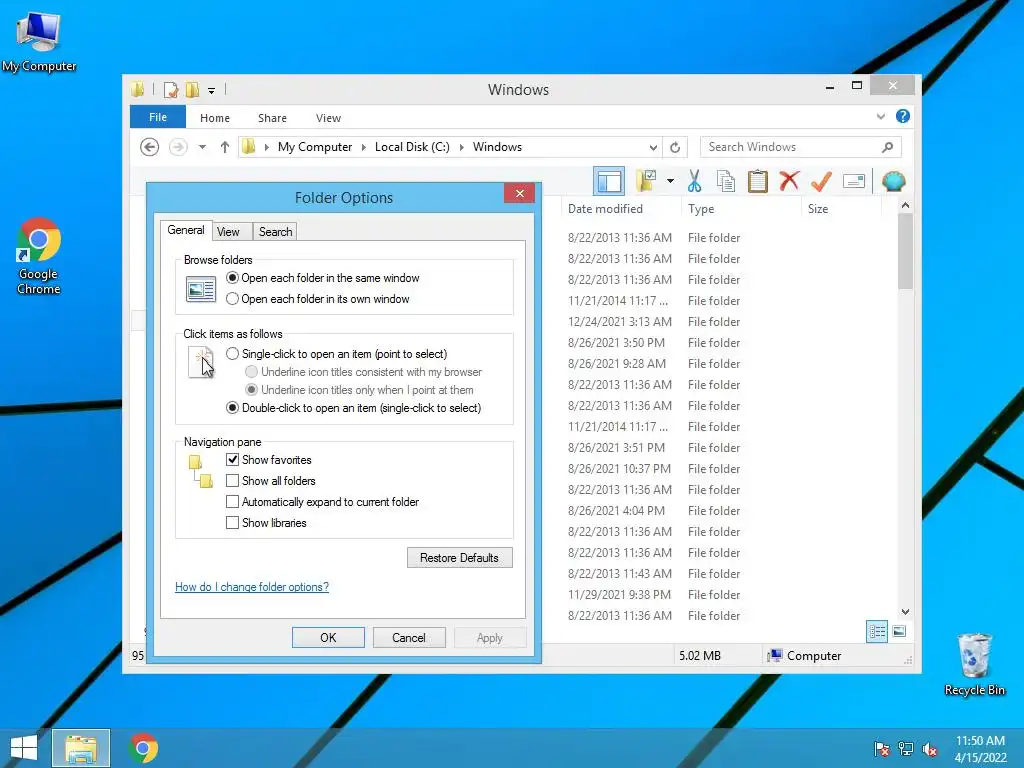The height and width of the screenshot is (768, 1024).
Task: Click Cancel in Folder Options
Action: coord(409,637)
